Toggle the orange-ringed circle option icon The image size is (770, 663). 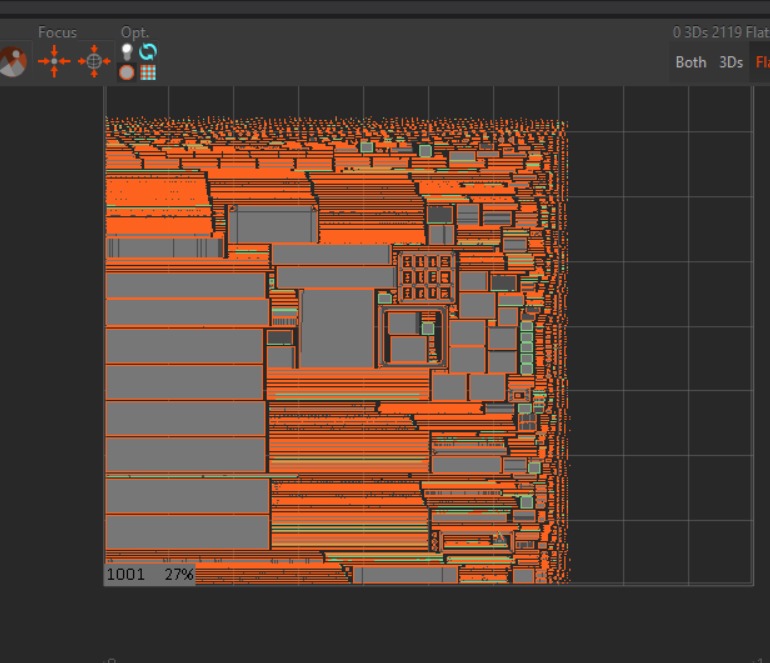[127, 73]
